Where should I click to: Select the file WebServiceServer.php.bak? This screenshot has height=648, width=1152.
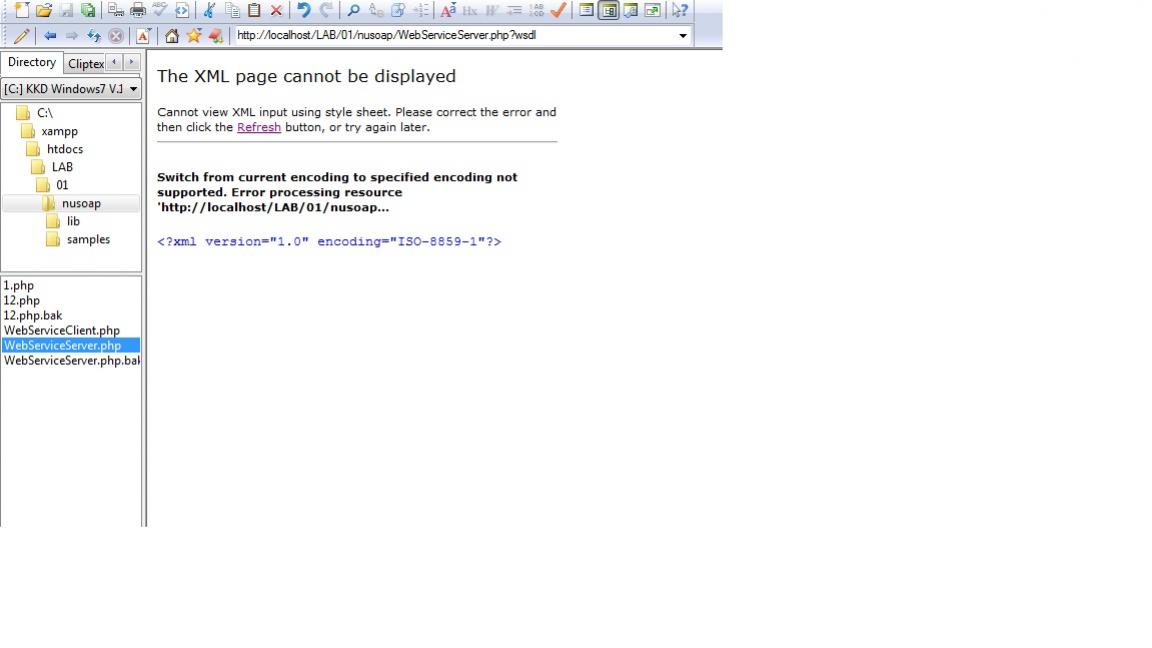point(71,361)
